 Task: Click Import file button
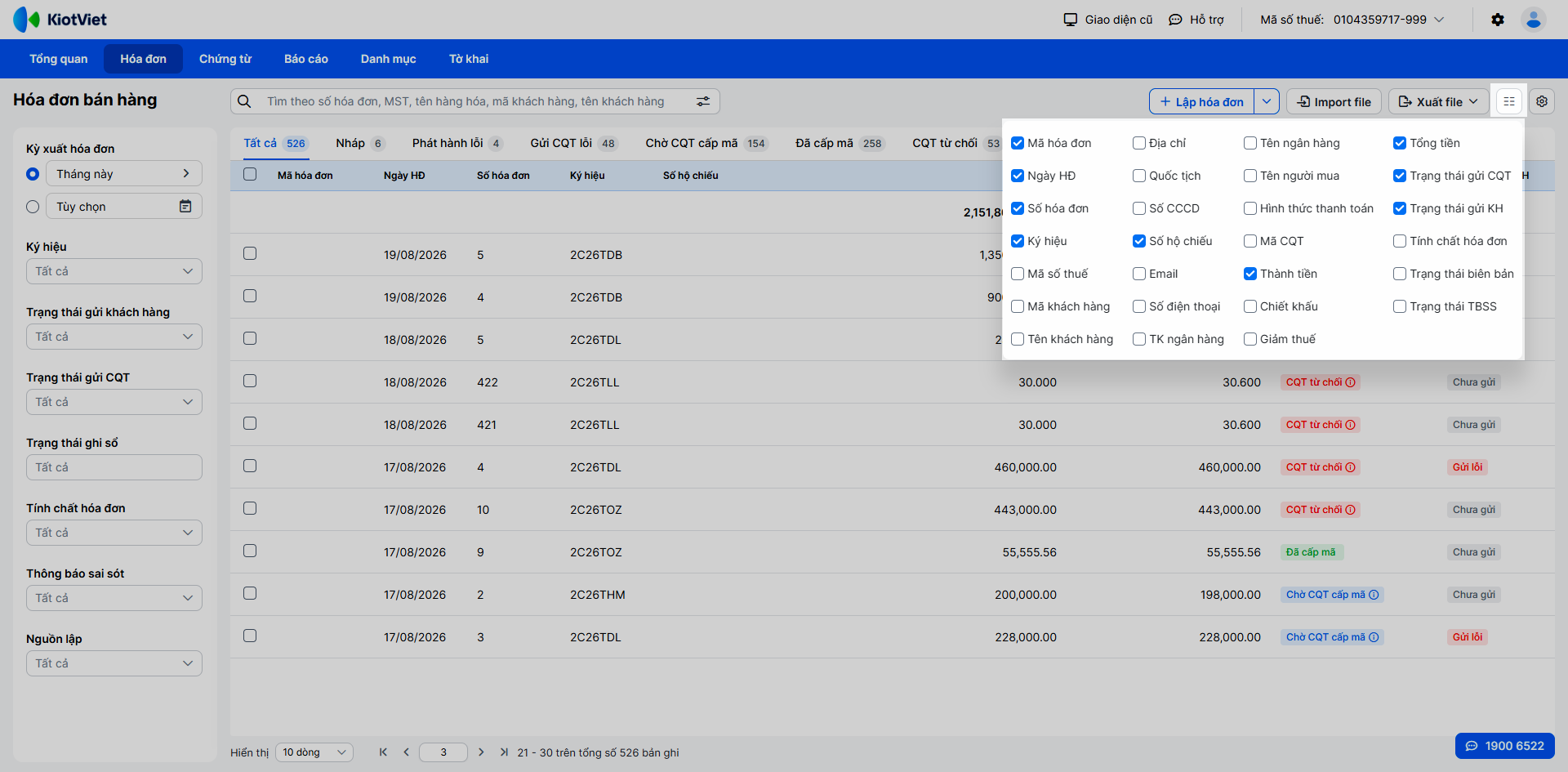click(1334, 101)
